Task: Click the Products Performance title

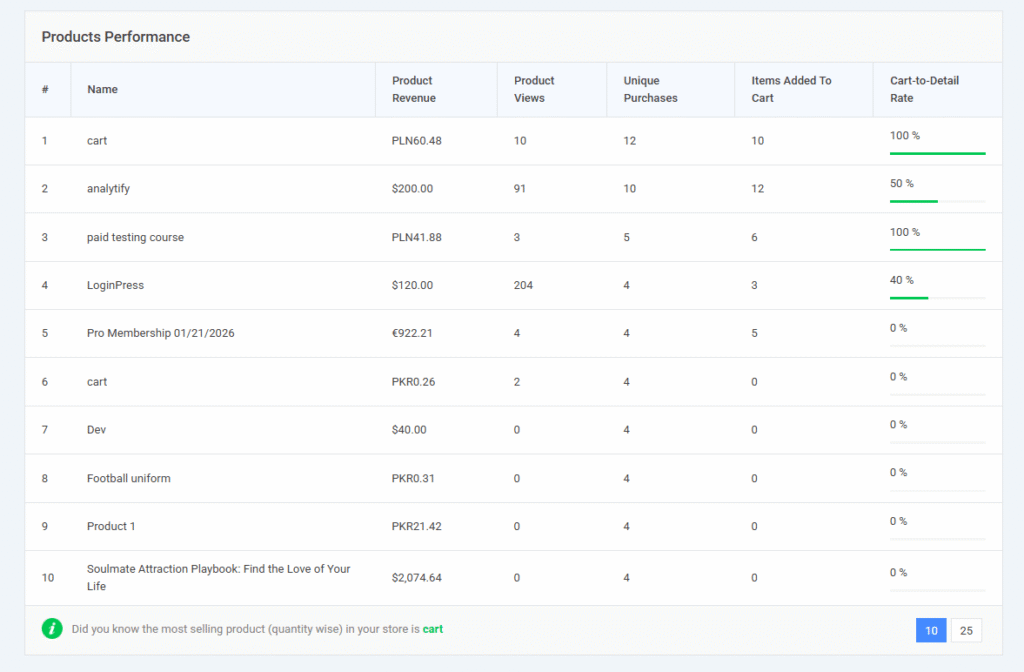Action: point(116,37)
